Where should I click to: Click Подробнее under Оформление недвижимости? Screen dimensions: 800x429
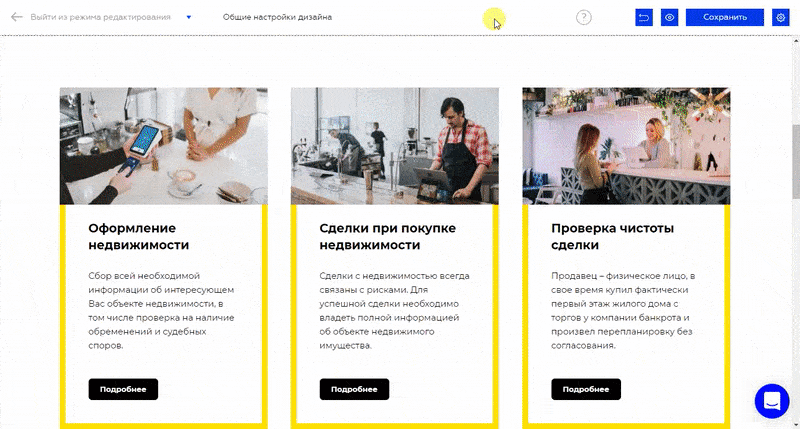coord(123,389)
